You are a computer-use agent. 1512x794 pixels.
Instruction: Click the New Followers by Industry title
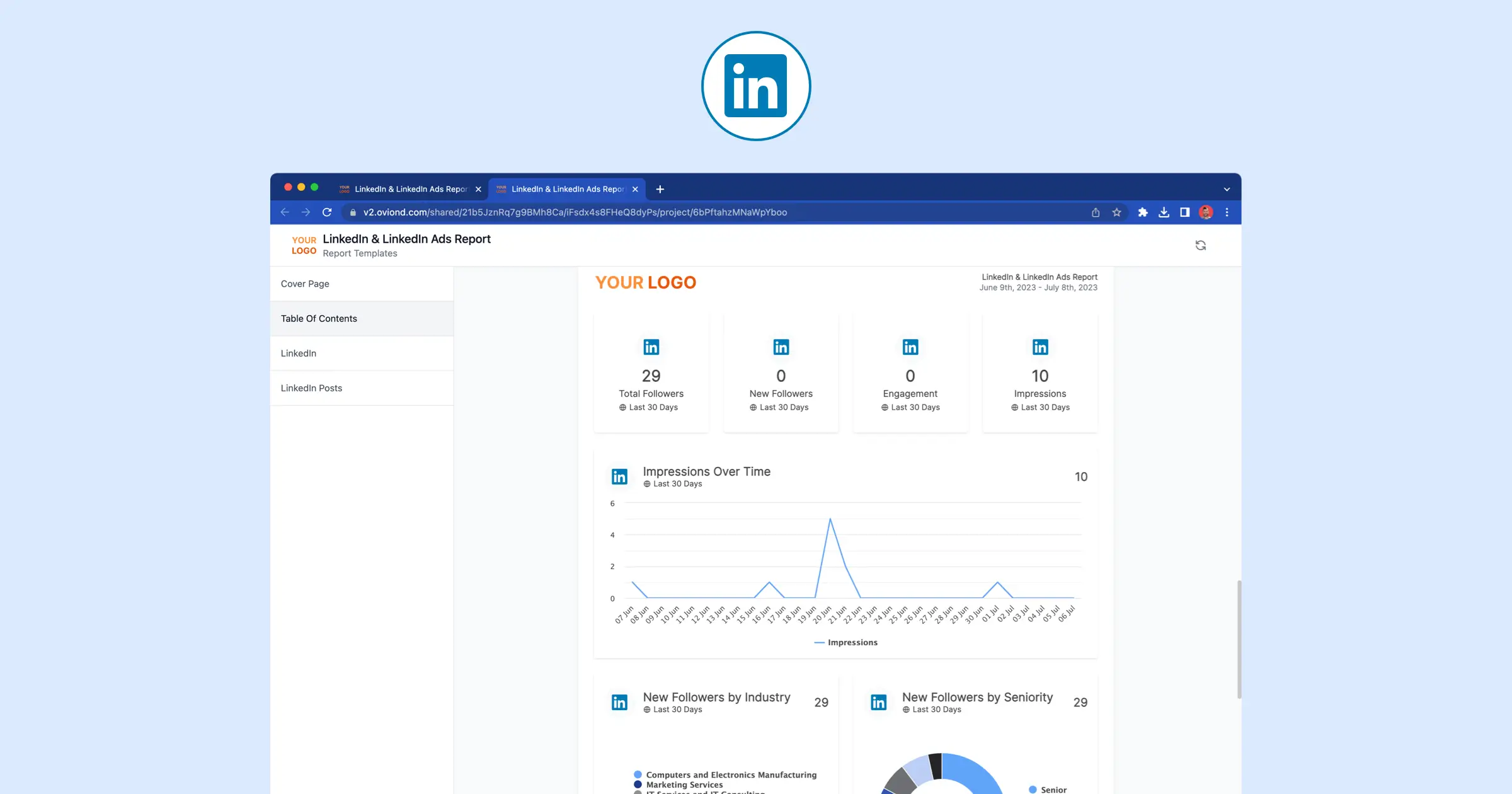[x=716, y=697]
